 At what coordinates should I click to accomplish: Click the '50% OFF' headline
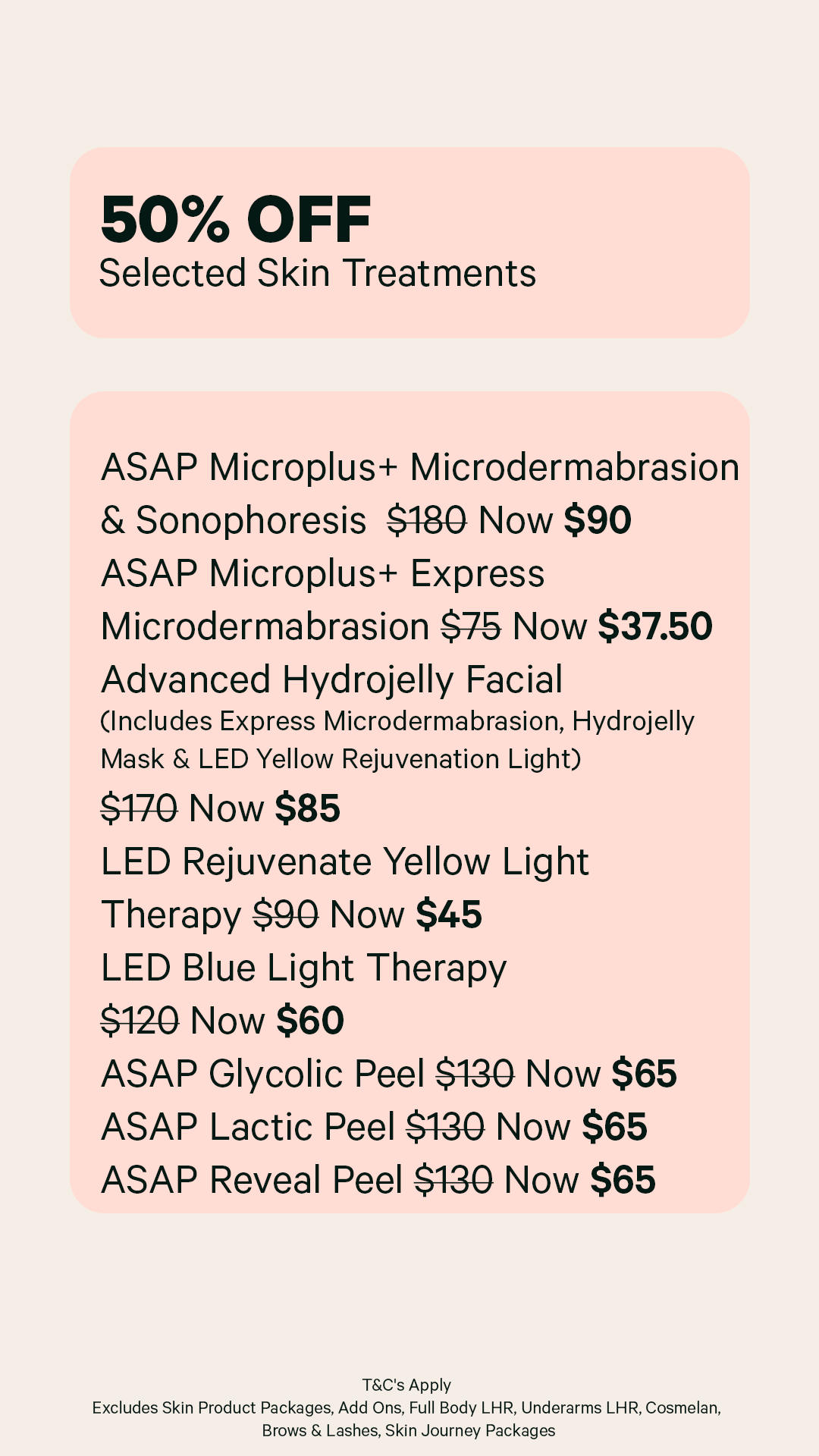pyautogui.click(x=236, y=220)
